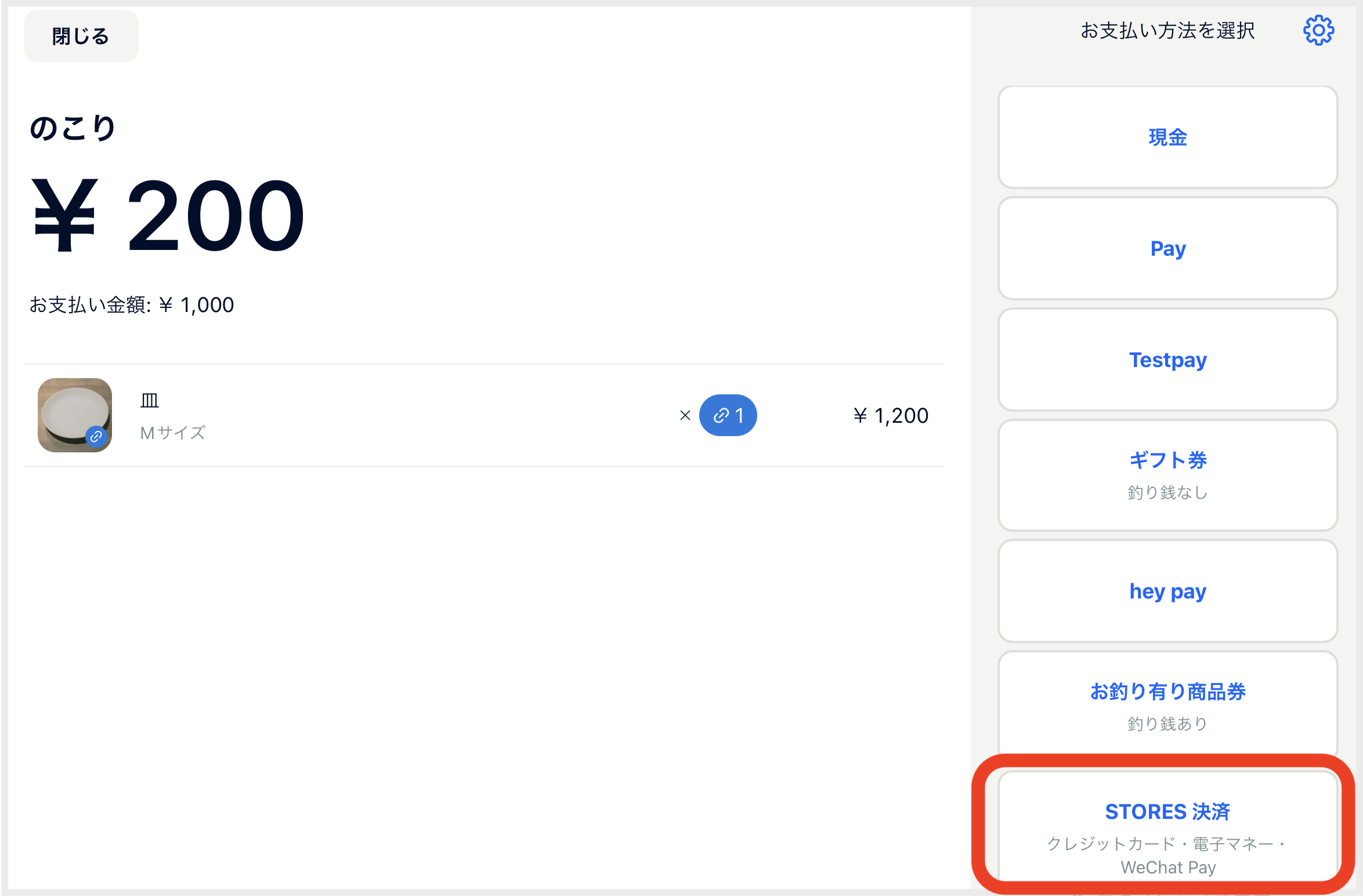The image size is (1363, 896).
Task: Click the のこり remaining label
Action: [x=73, y=128]
